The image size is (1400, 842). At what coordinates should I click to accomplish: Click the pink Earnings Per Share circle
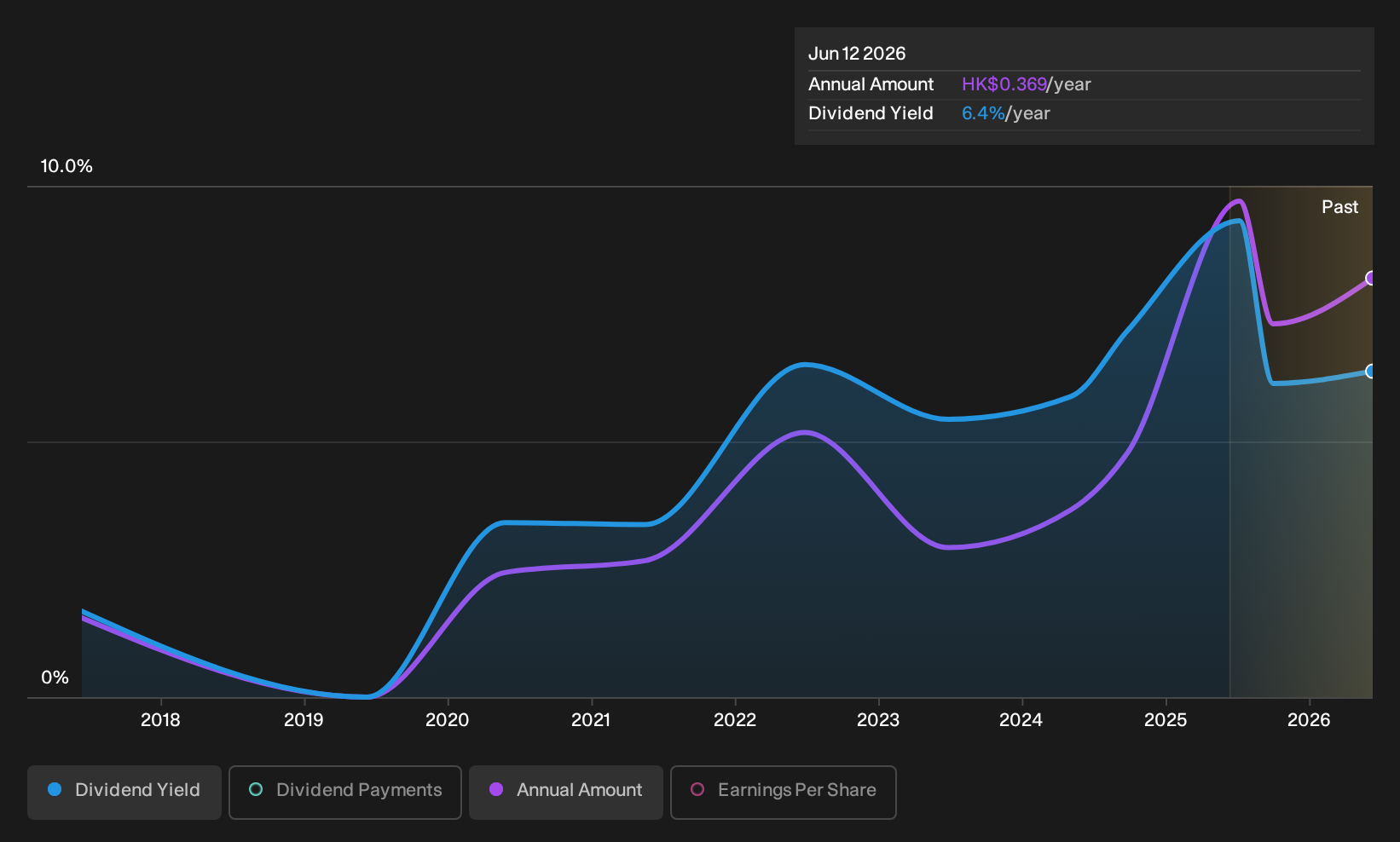tap(697, 789)
